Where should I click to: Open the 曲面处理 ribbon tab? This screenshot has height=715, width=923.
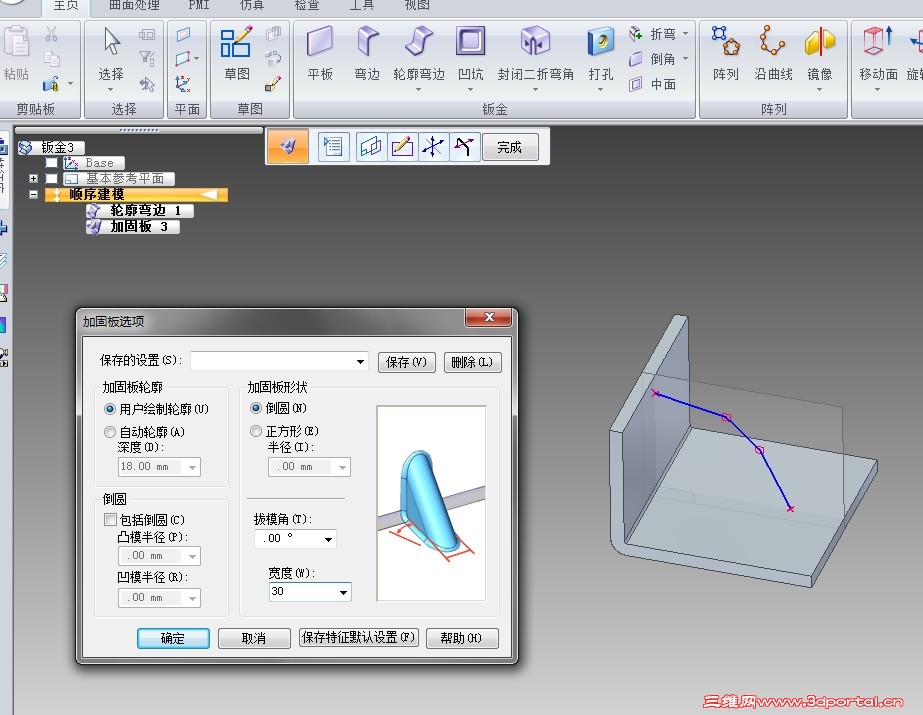pos(134,5)
